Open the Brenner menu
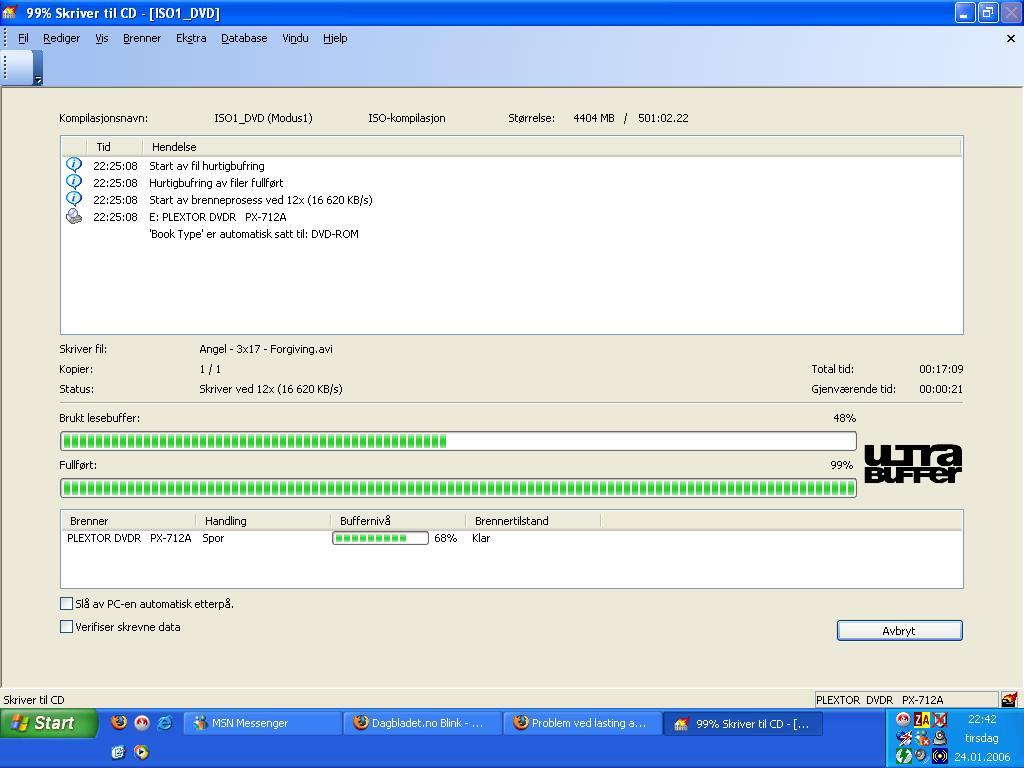The height and width of the screenshot is (768, 1024). pyautogui.click(x=142, y=38)
